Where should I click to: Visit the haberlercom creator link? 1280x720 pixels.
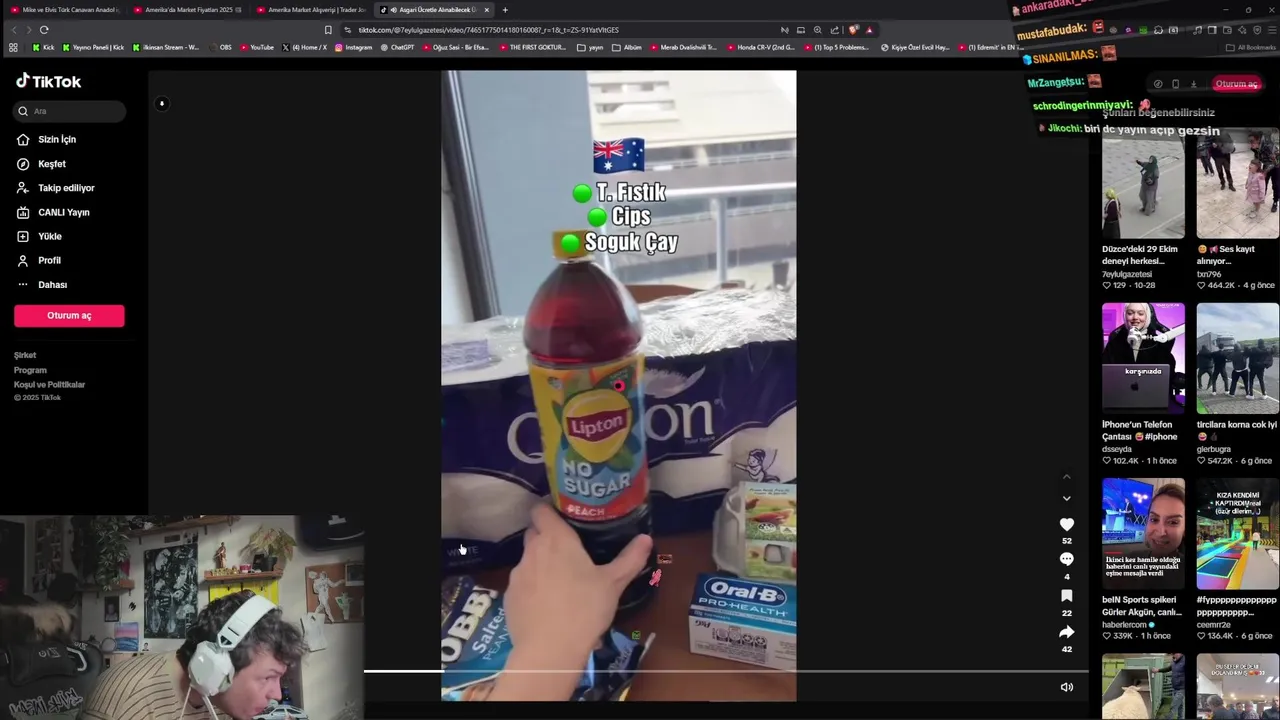pyautogui.click(x=1125, y=625)
